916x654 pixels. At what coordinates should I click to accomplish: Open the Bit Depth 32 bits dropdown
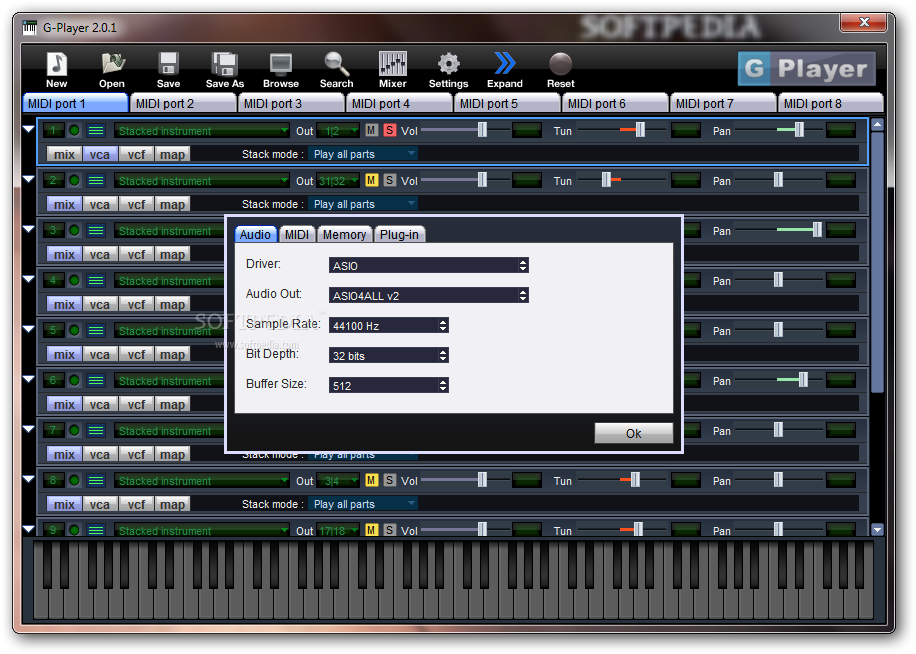[388, 356]
